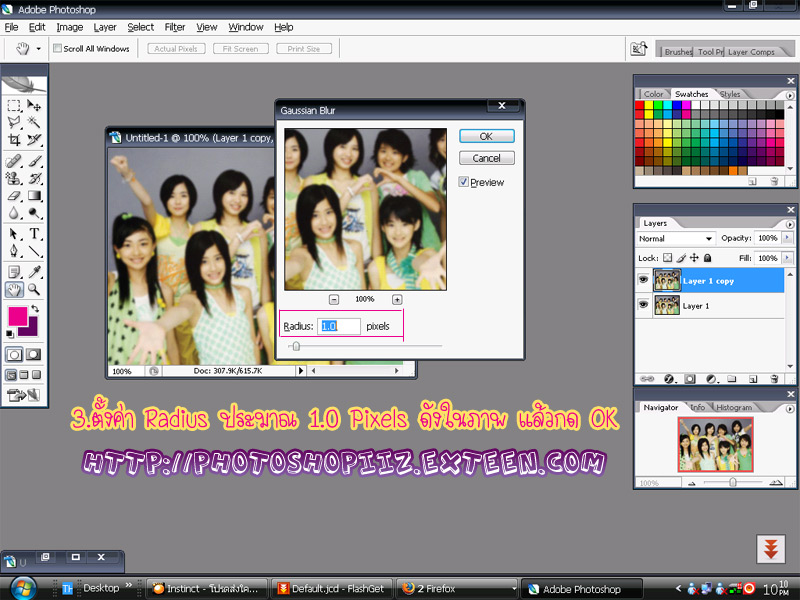Open document status bar info arrow
The height and width of the screenshot is (600, 800).
301,371
